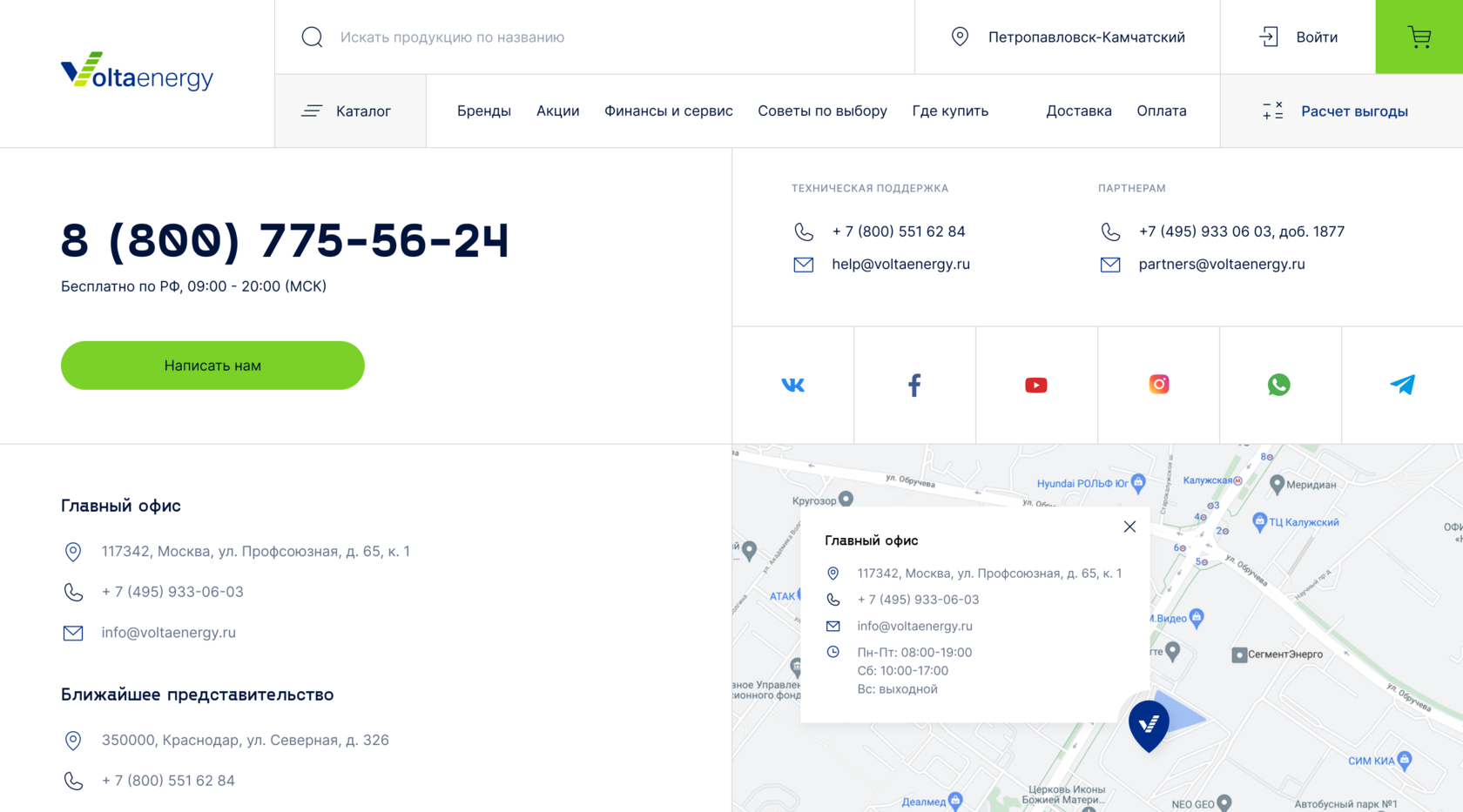Viewport: 1463px width, 812px height.
Task: Click the Профсоюзная address in the left office list
Action: [x=255, y=552]
